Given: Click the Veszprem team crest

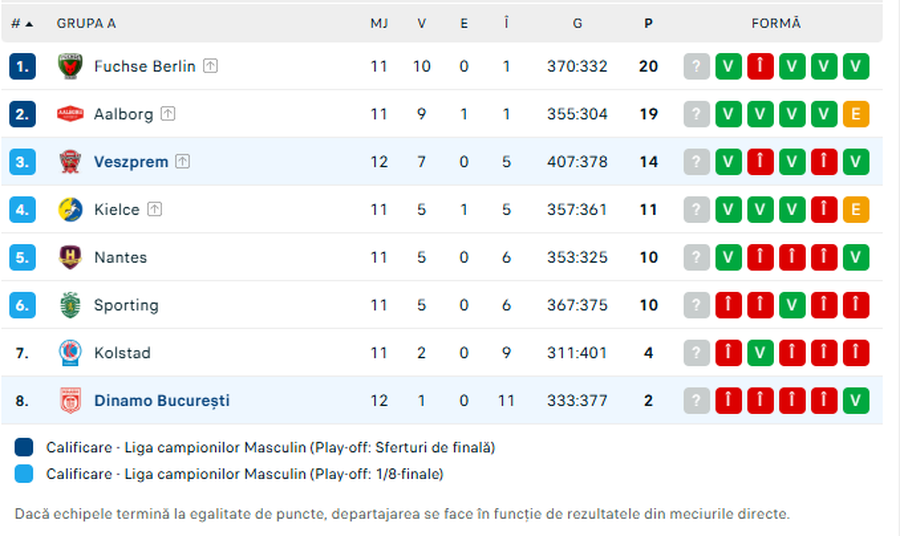Looking at the screenshot, I should pyautogui.click(x=69, y=162).
